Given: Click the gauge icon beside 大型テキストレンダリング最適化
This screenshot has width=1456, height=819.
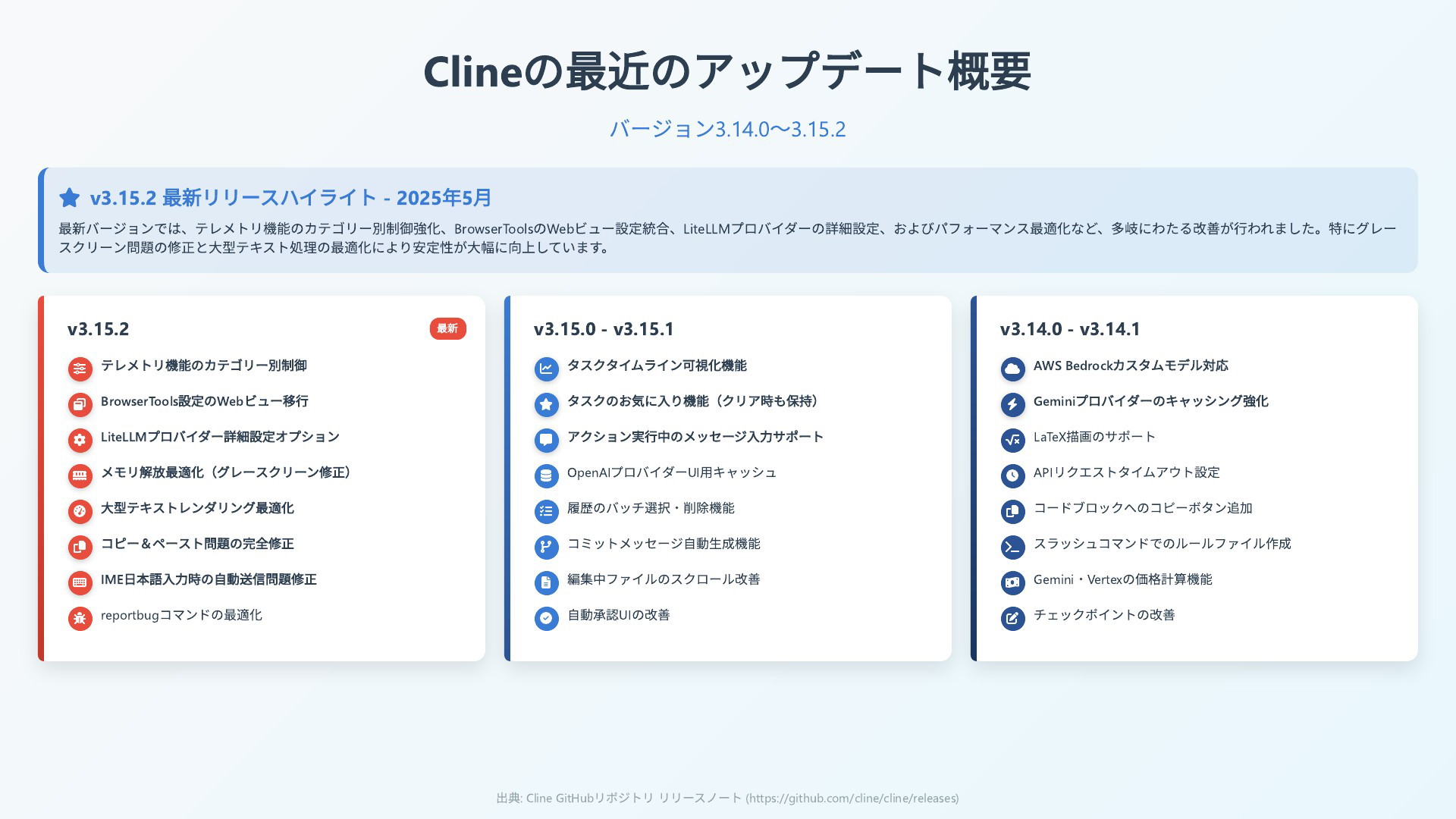Looking at the screenshot, I should 80,511.
